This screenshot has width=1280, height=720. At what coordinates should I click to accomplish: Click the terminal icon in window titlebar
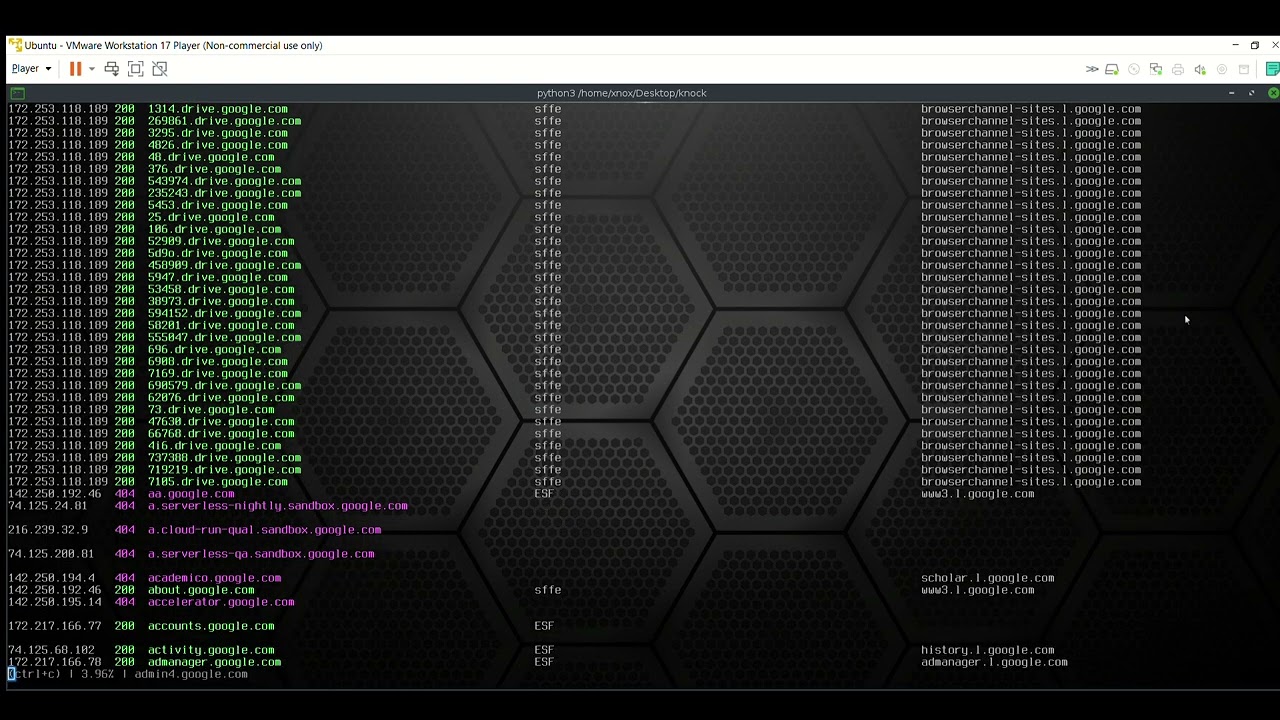[17, 93]
